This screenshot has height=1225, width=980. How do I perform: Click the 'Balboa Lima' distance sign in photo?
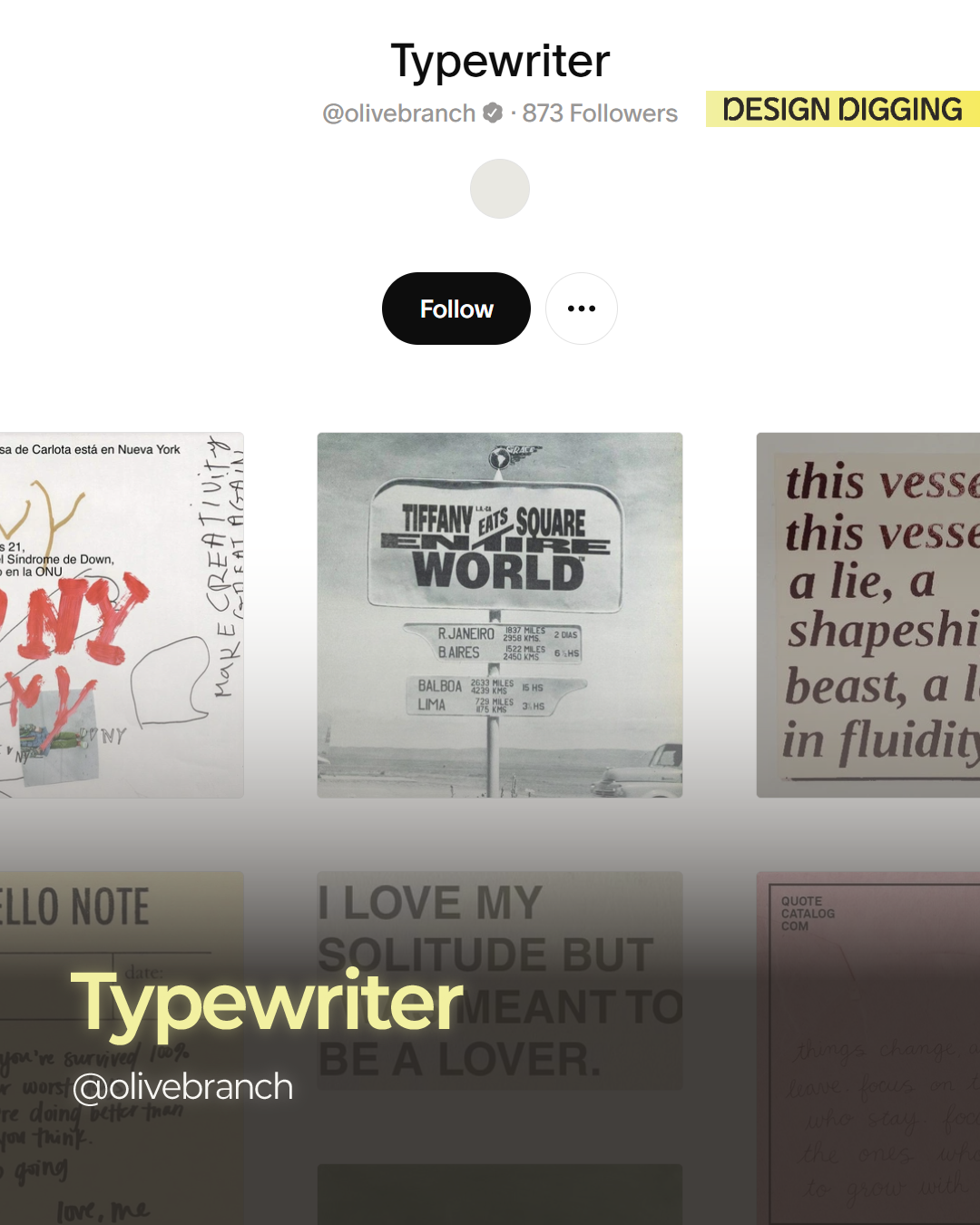click(495, 695)
